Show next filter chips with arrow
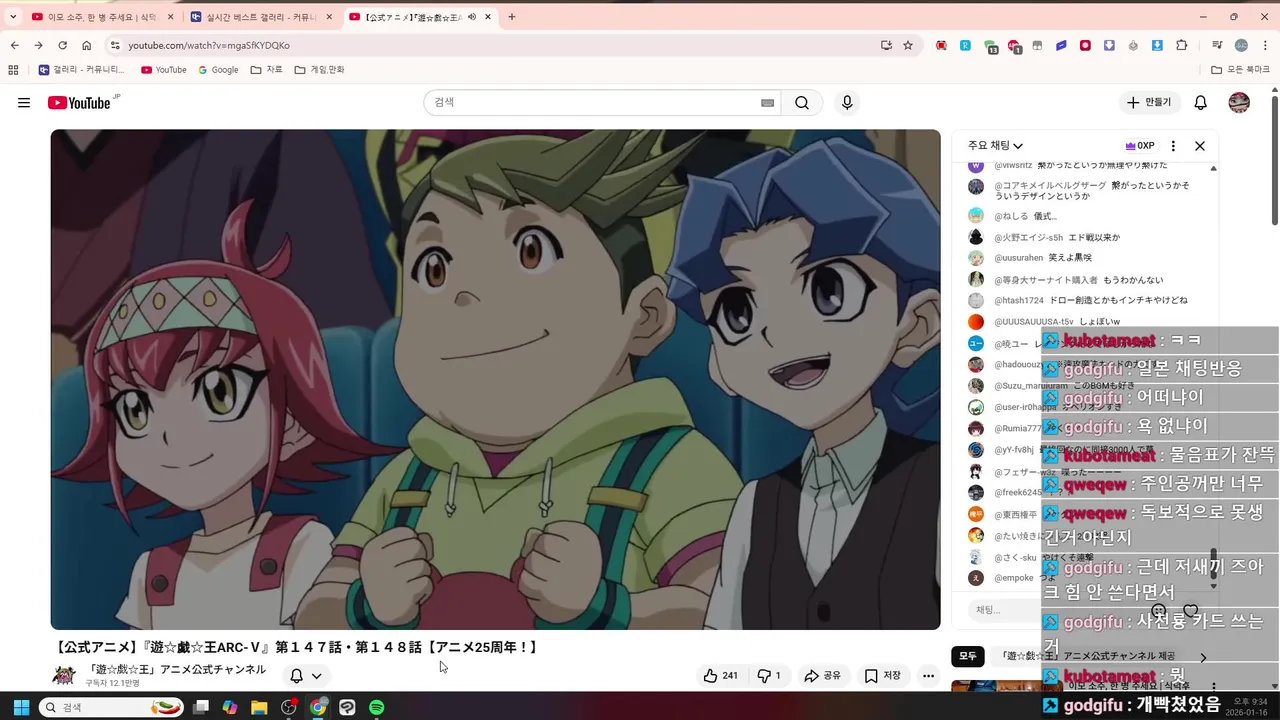 [1203, 657]
